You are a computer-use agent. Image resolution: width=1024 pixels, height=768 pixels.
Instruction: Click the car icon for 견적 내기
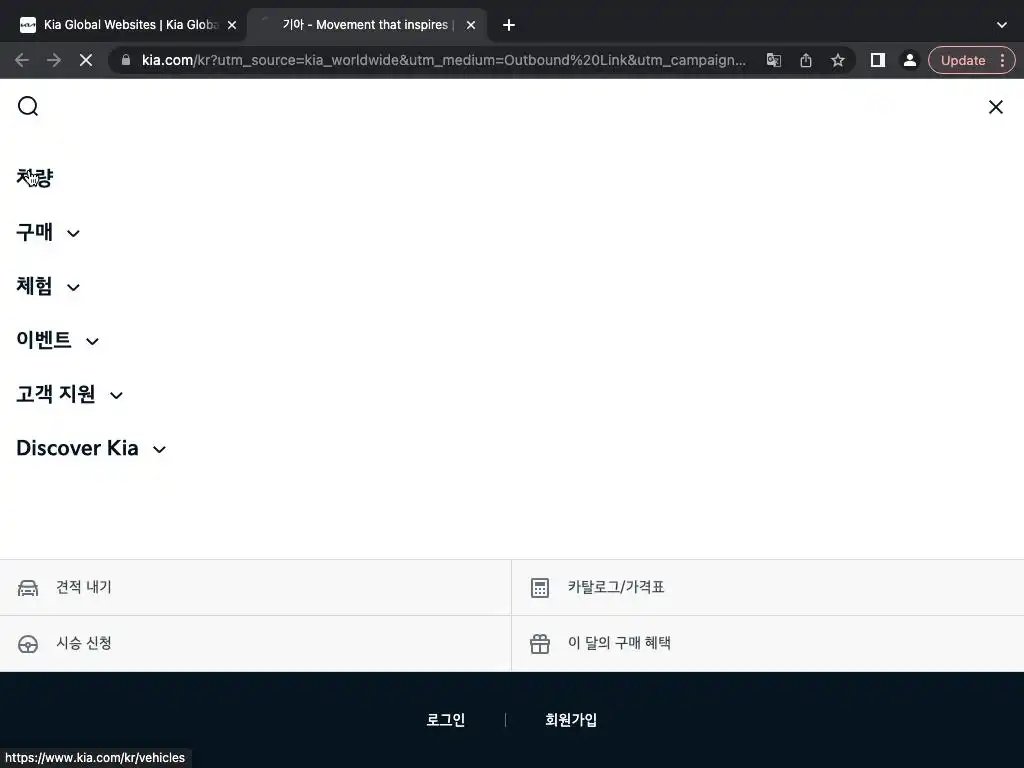coord(27,588)
